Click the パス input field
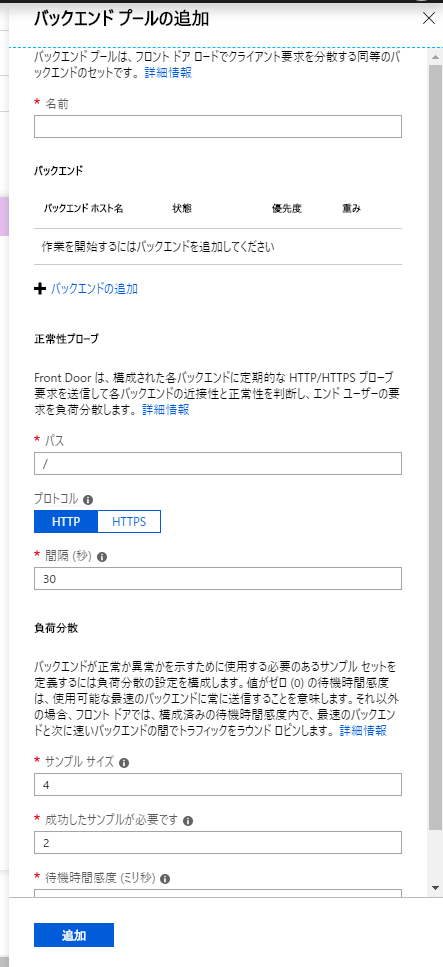The image size is (443, 967). tap(218, 463)
